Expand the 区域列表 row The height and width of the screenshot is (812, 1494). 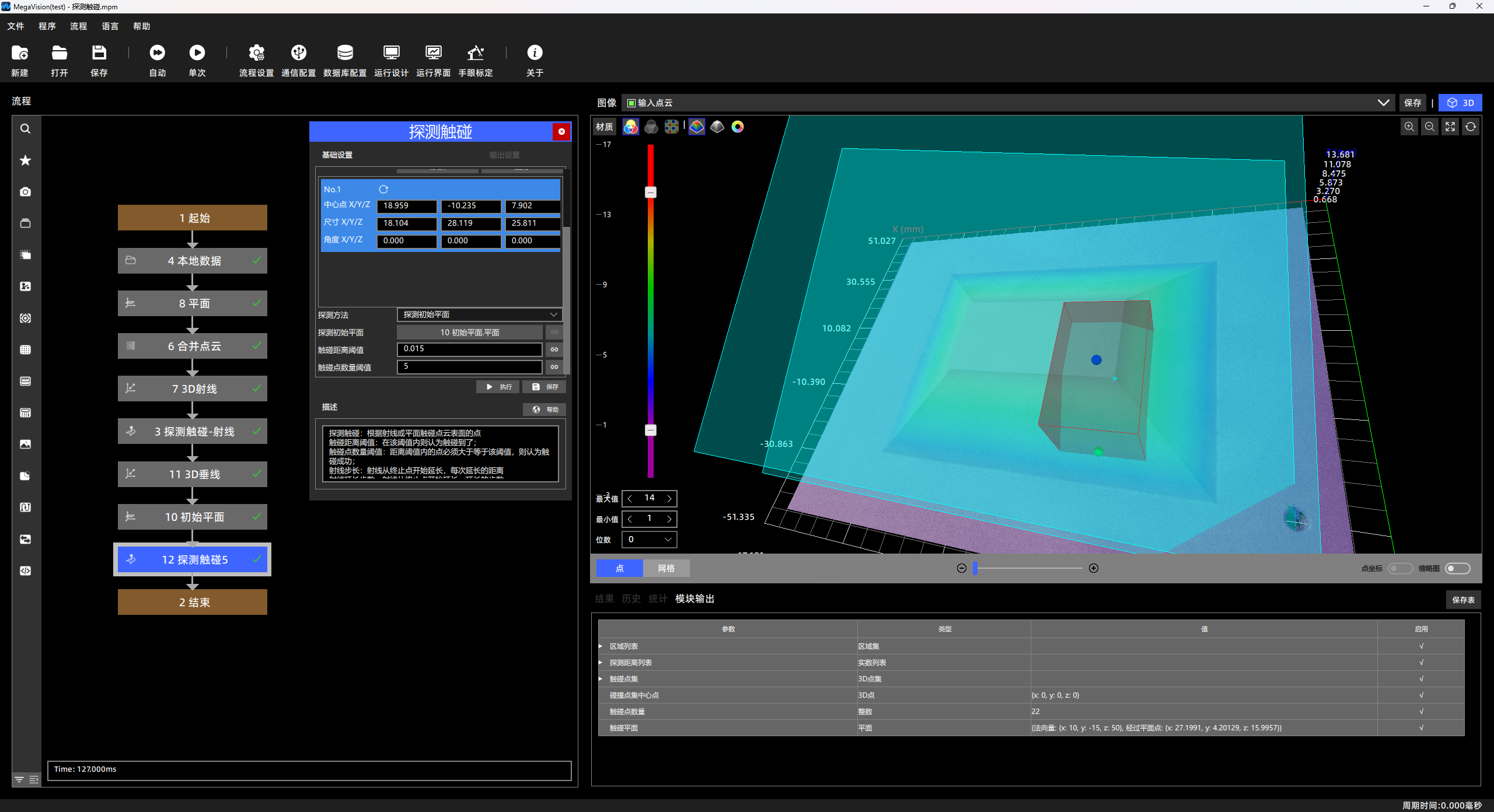601,646
